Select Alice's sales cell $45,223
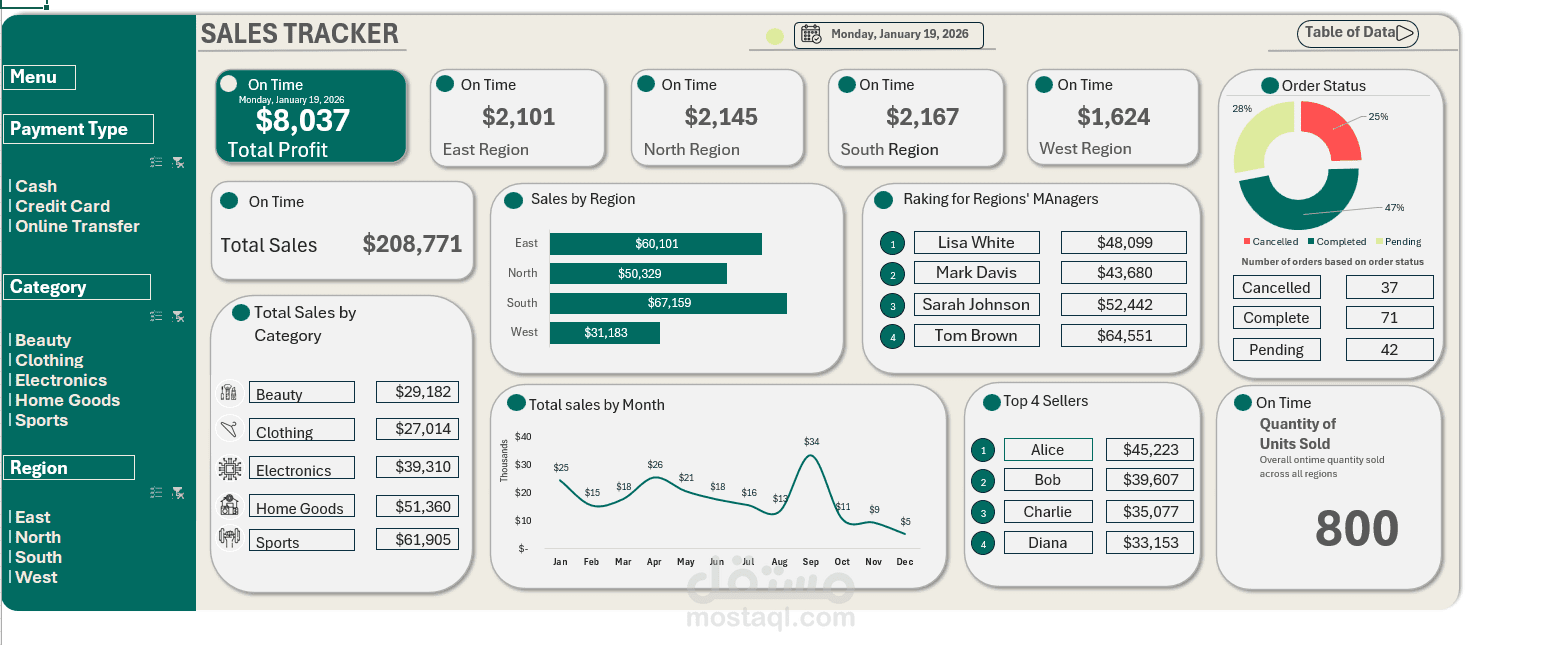 (1150, 450)
